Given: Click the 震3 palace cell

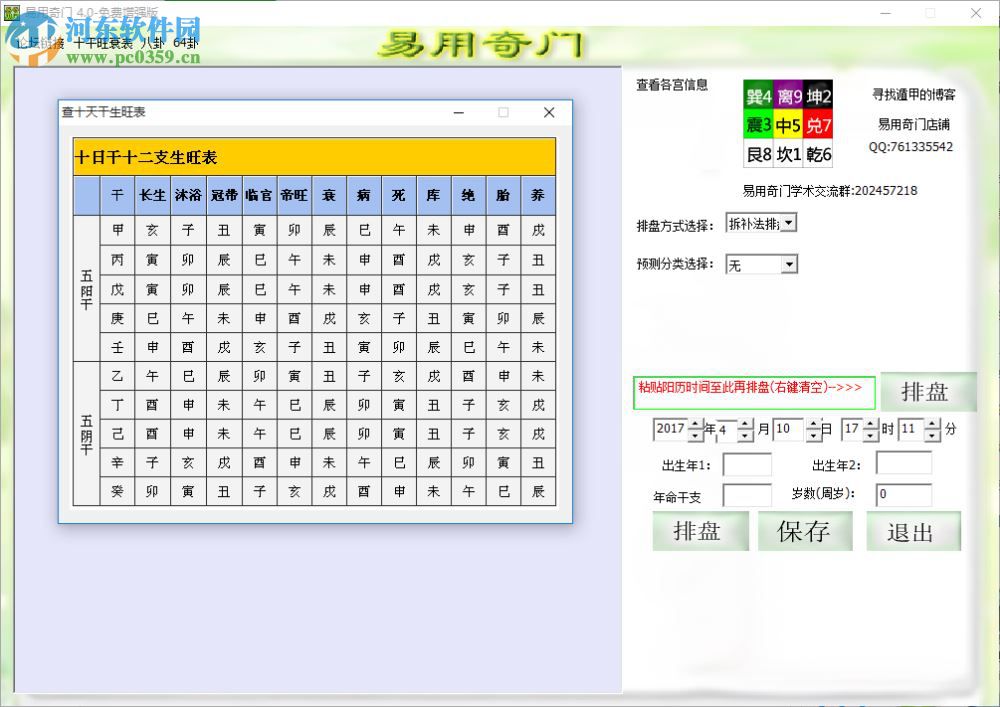Looking at the screenshot, I should pos(756,125).
